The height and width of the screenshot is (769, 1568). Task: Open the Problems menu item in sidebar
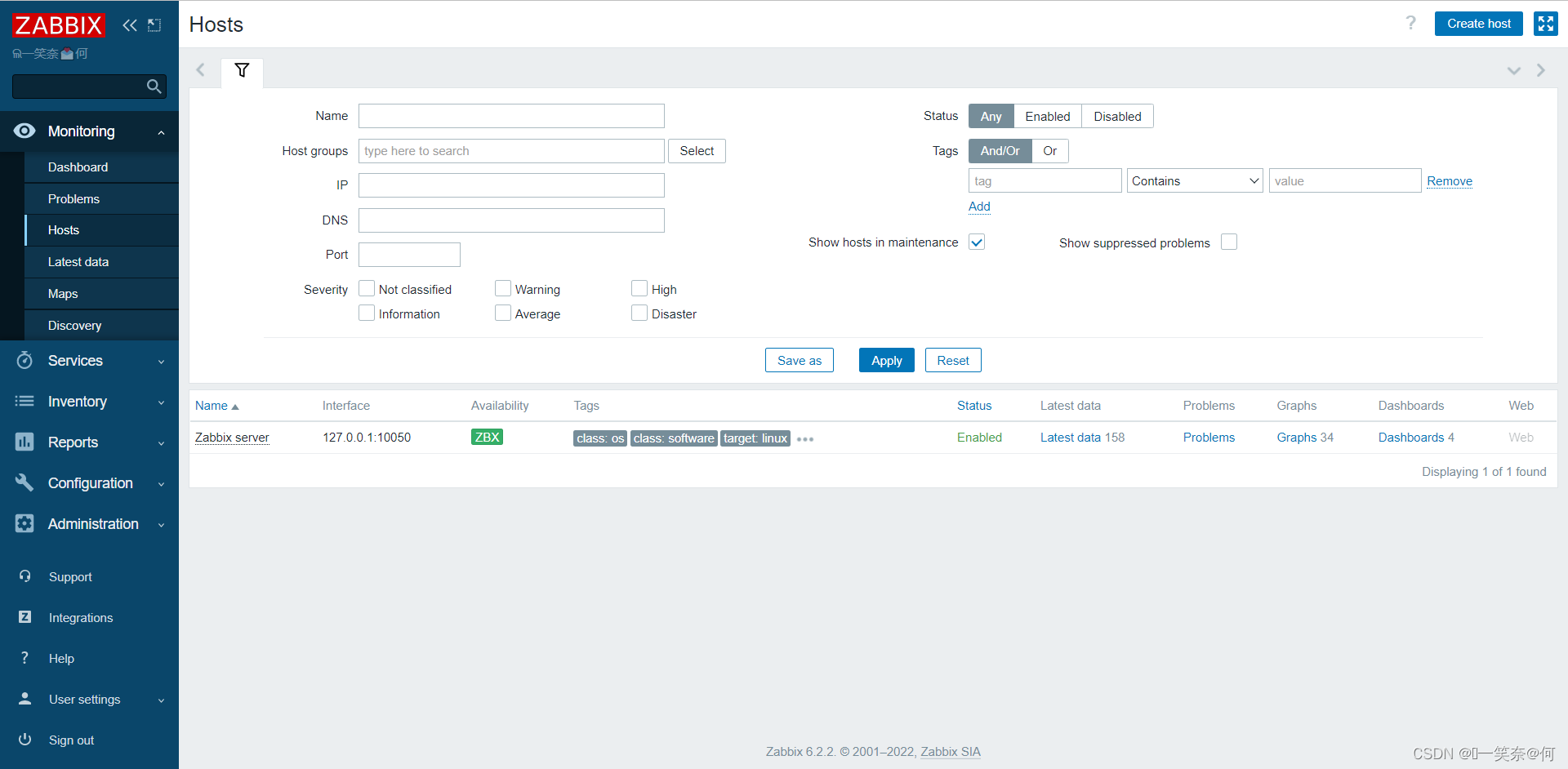click(102, 198)
